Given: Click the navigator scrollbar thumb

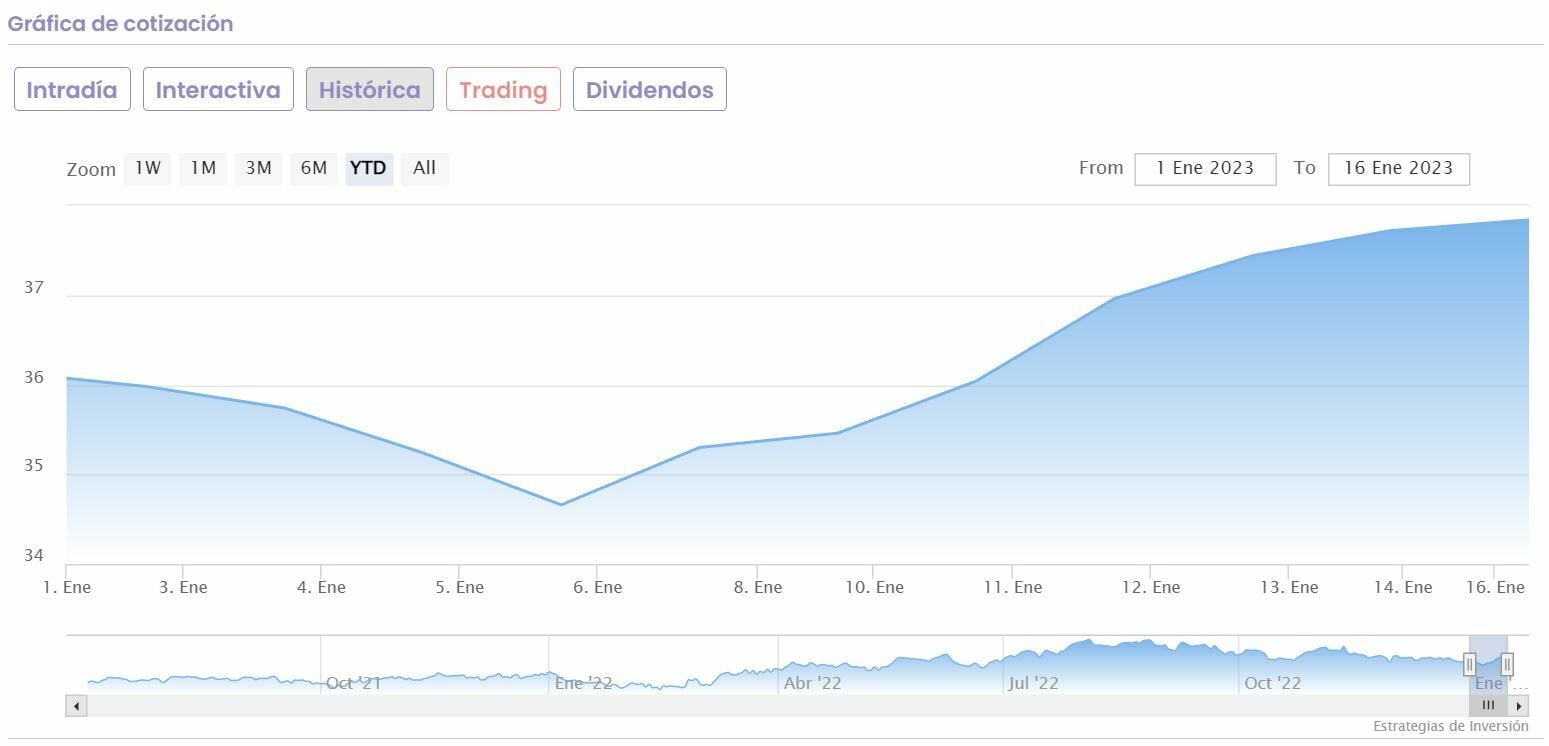Looking at the screenshot, I should [x=1488, y=706].
